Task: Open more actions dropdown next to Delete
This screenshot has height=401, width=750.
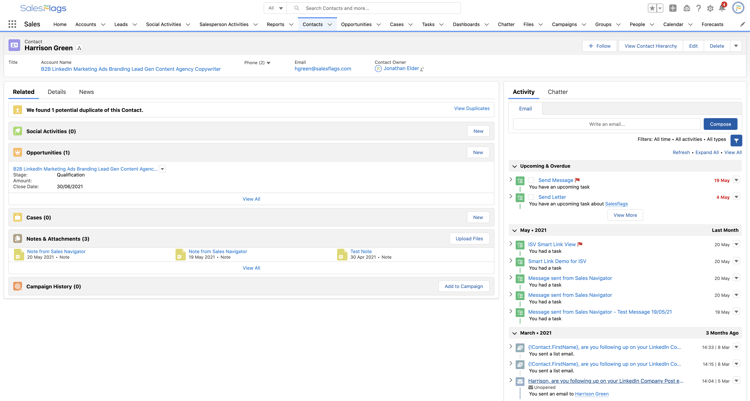Action: [736, 46]
